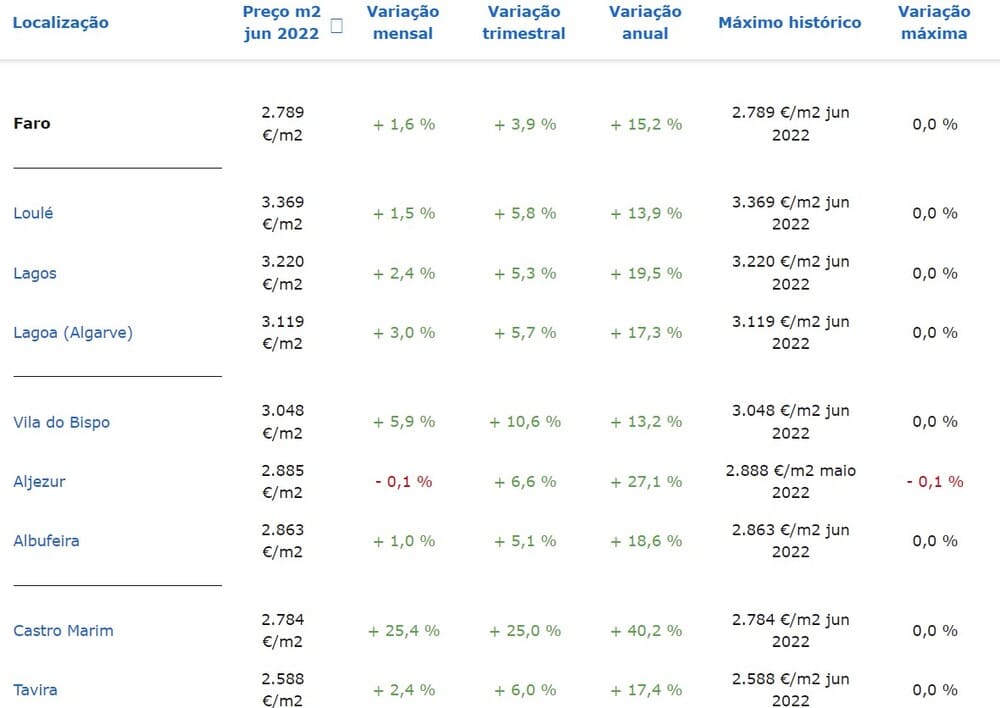
Task: Sort by Preço m2 jun 2022 header
Action: 281,23
